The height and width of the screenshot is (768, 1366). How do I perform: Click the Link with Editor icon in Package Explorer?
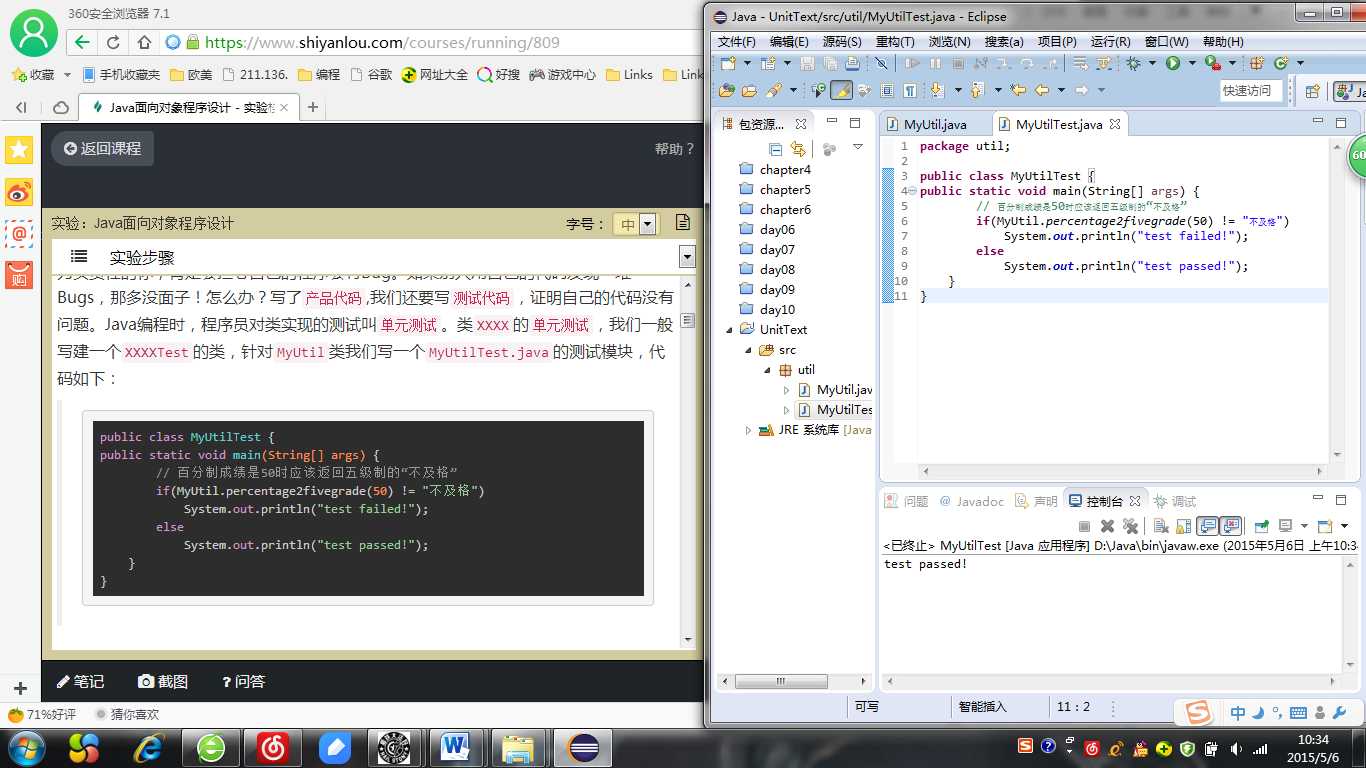tap(798, 149)
